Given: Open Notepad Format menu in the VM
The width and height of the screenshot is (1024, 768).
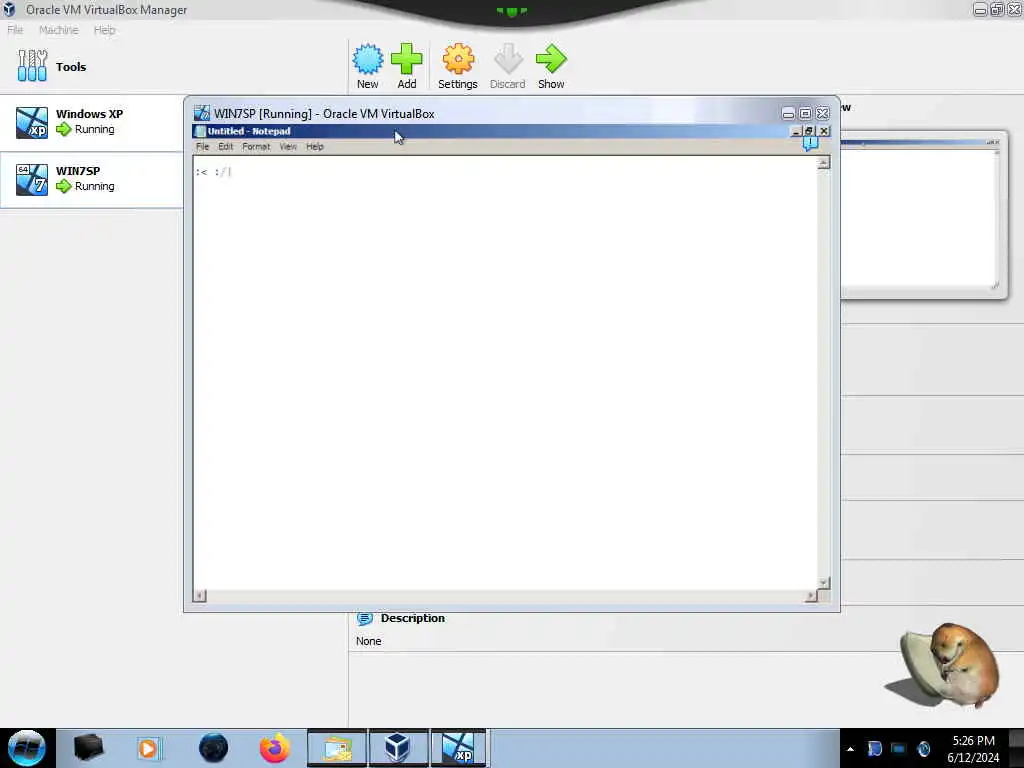Looking at the screenshot, I should tap(256, 146).
